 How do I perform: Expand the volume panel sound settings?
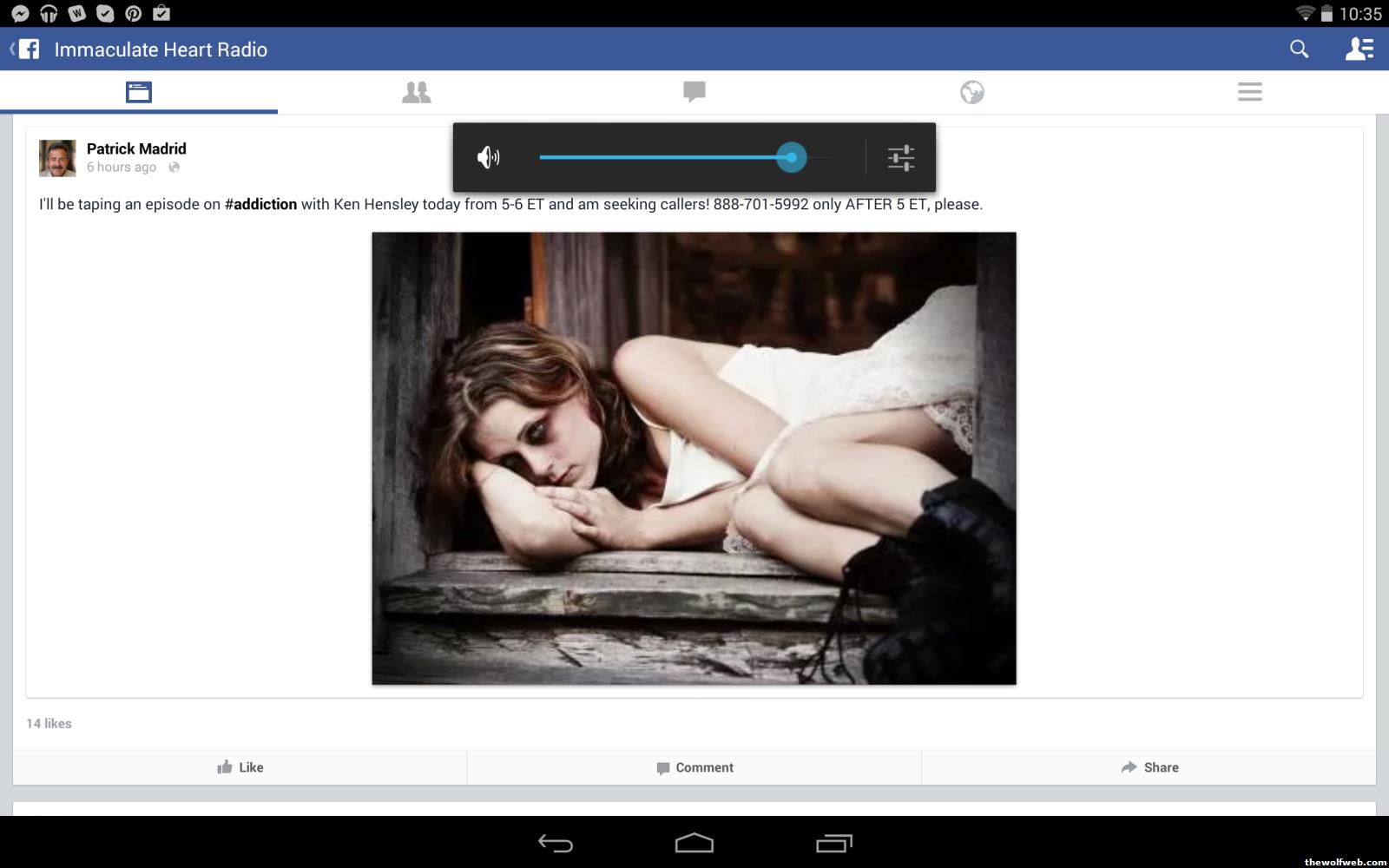901,157
